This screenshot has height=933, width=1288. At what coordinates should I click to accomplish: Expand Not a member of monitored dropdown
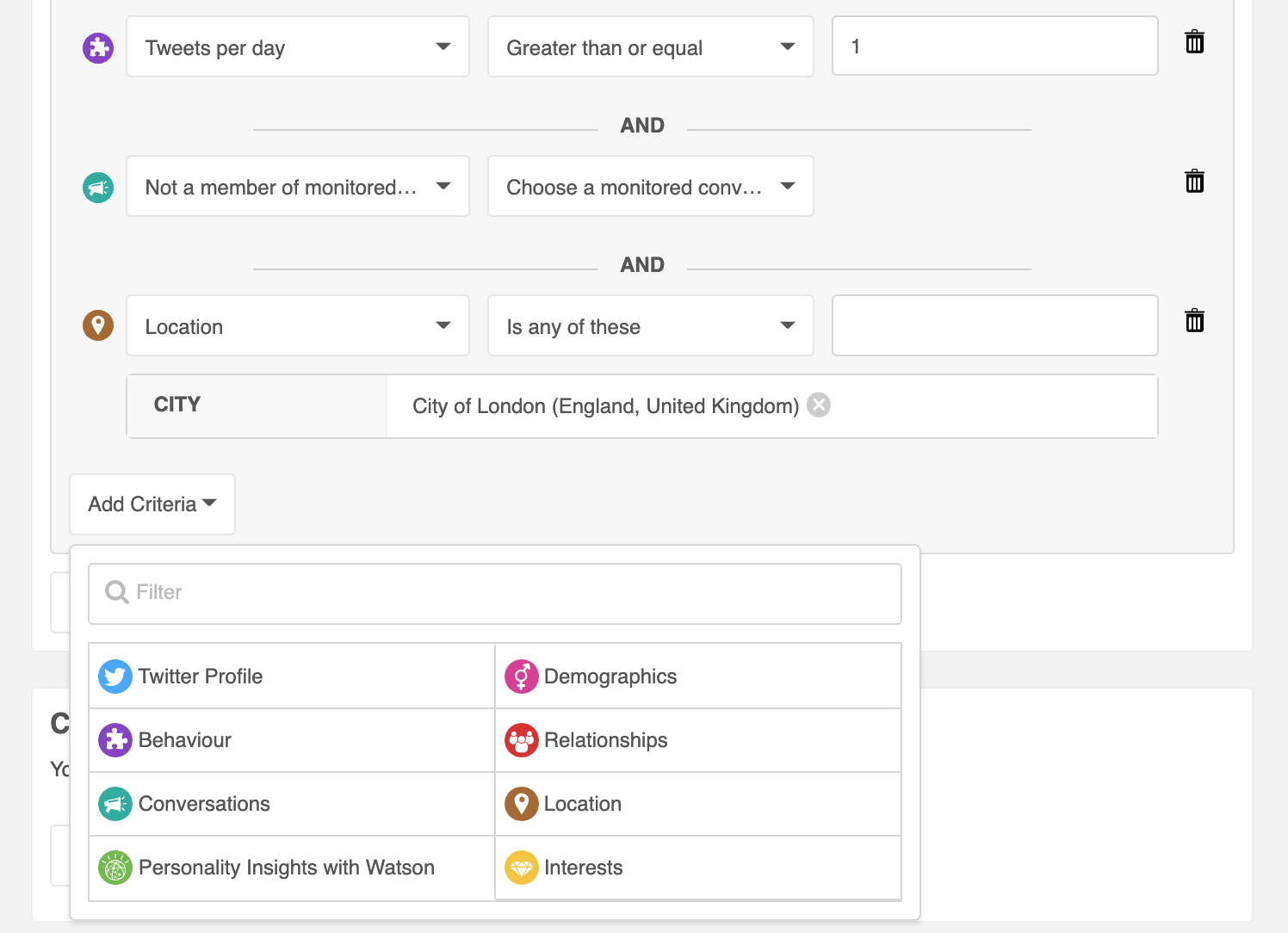point(297,187)
